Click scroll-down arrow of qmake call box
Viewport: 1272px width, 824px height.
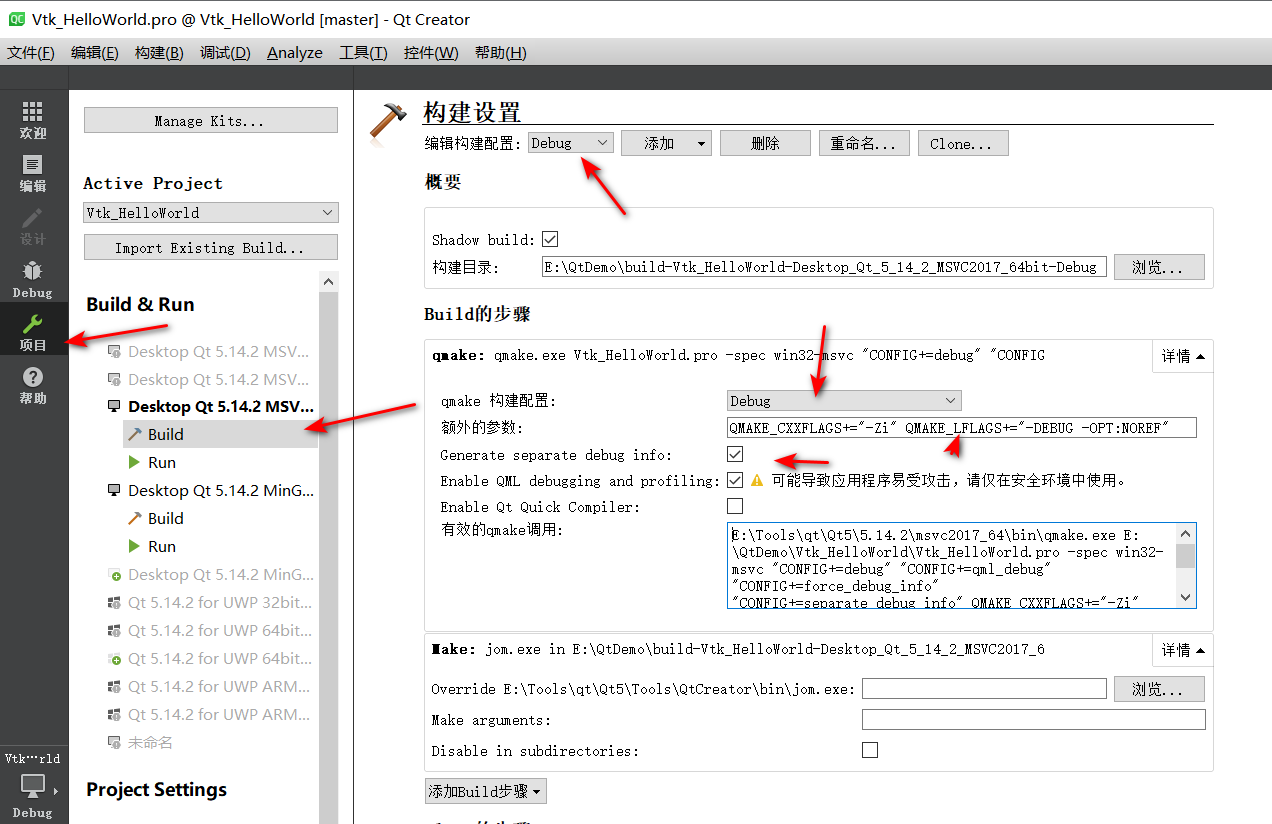[x=1186, y=598]
